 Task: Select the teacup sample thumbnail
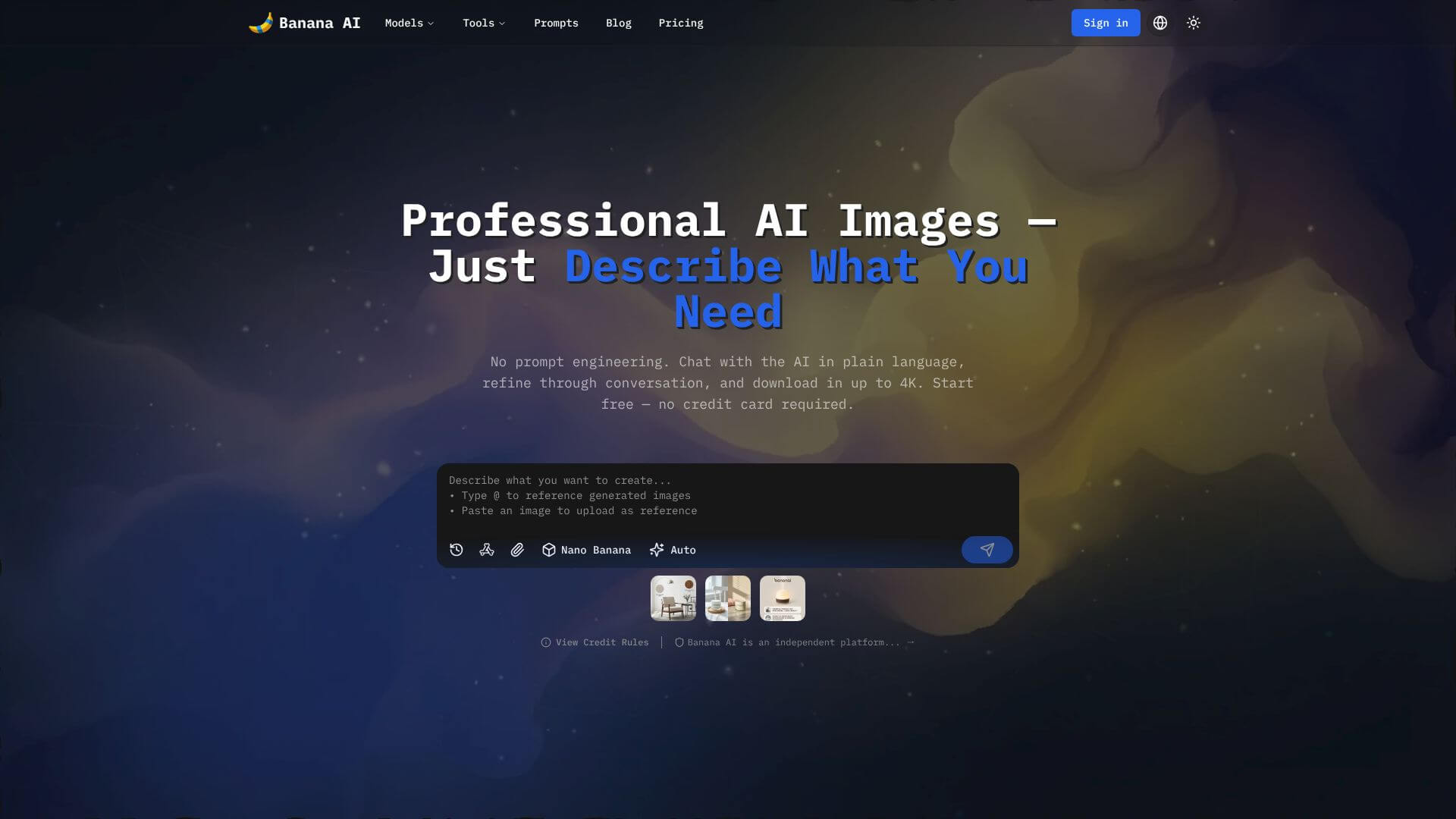pos(727,598)
